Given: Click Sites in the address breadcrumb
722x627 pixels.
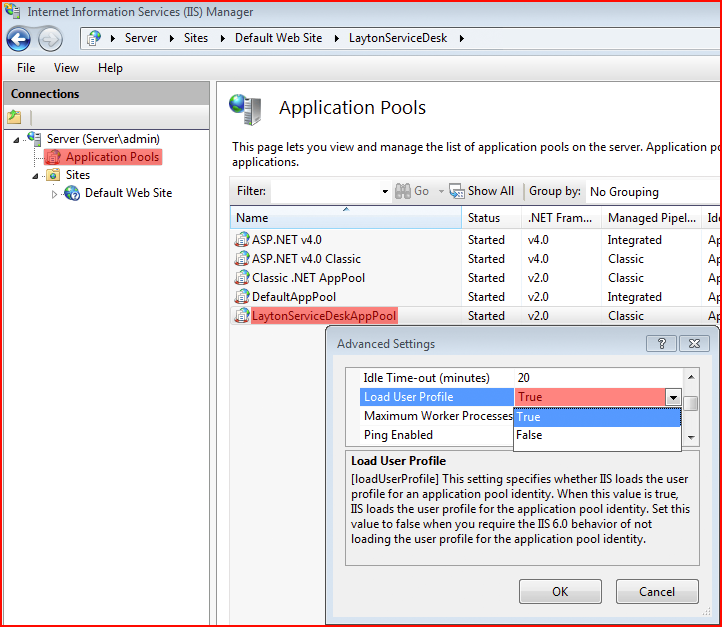Looking at the screenshot, I should coord(196,38).
